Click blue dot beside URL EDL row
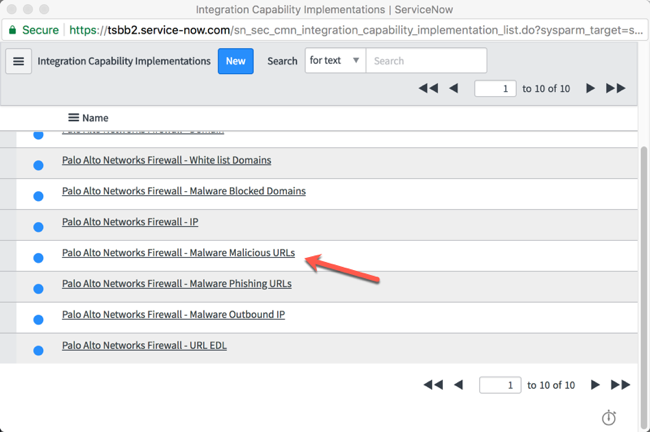The width and height of the screenshot is (650, 432). point(38,351)
